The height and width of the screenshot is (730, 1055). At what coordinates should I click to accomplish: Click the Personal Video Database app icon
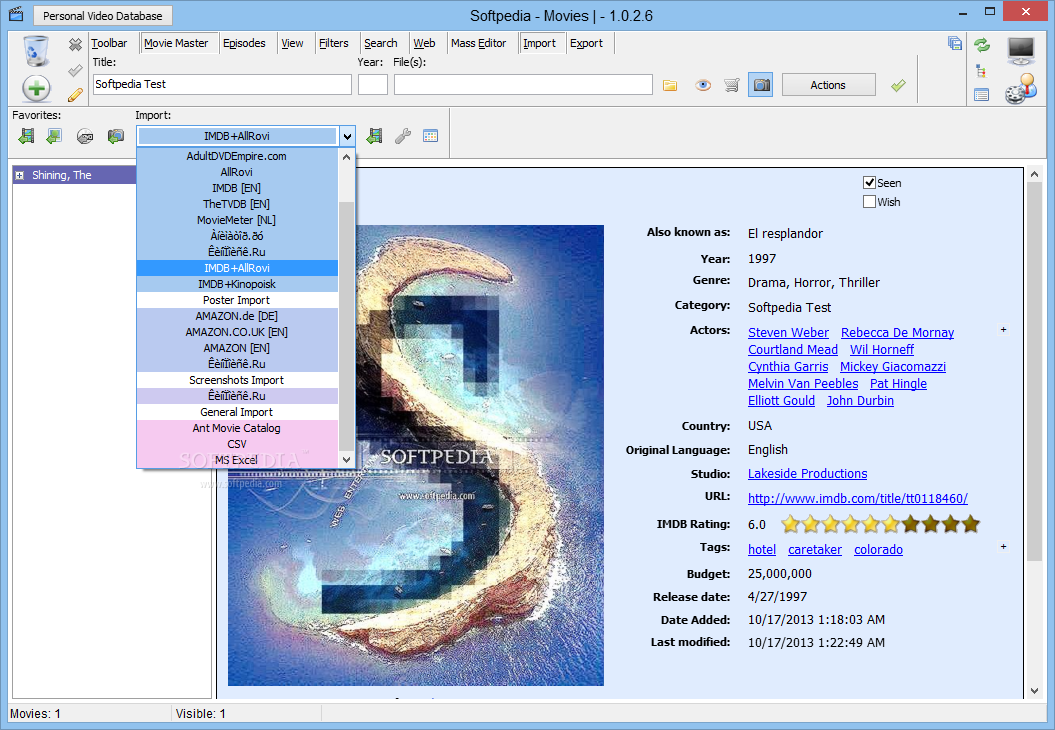coord(16,14)
